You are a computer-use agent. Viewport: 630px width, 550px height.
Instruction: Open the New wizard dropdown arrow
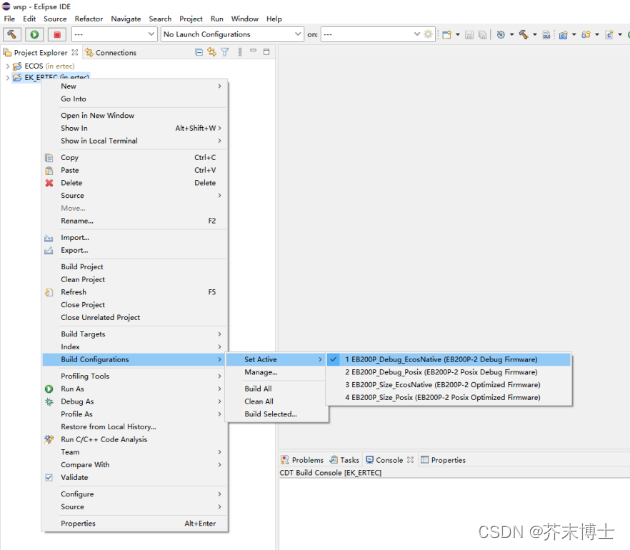pos(458,35)
